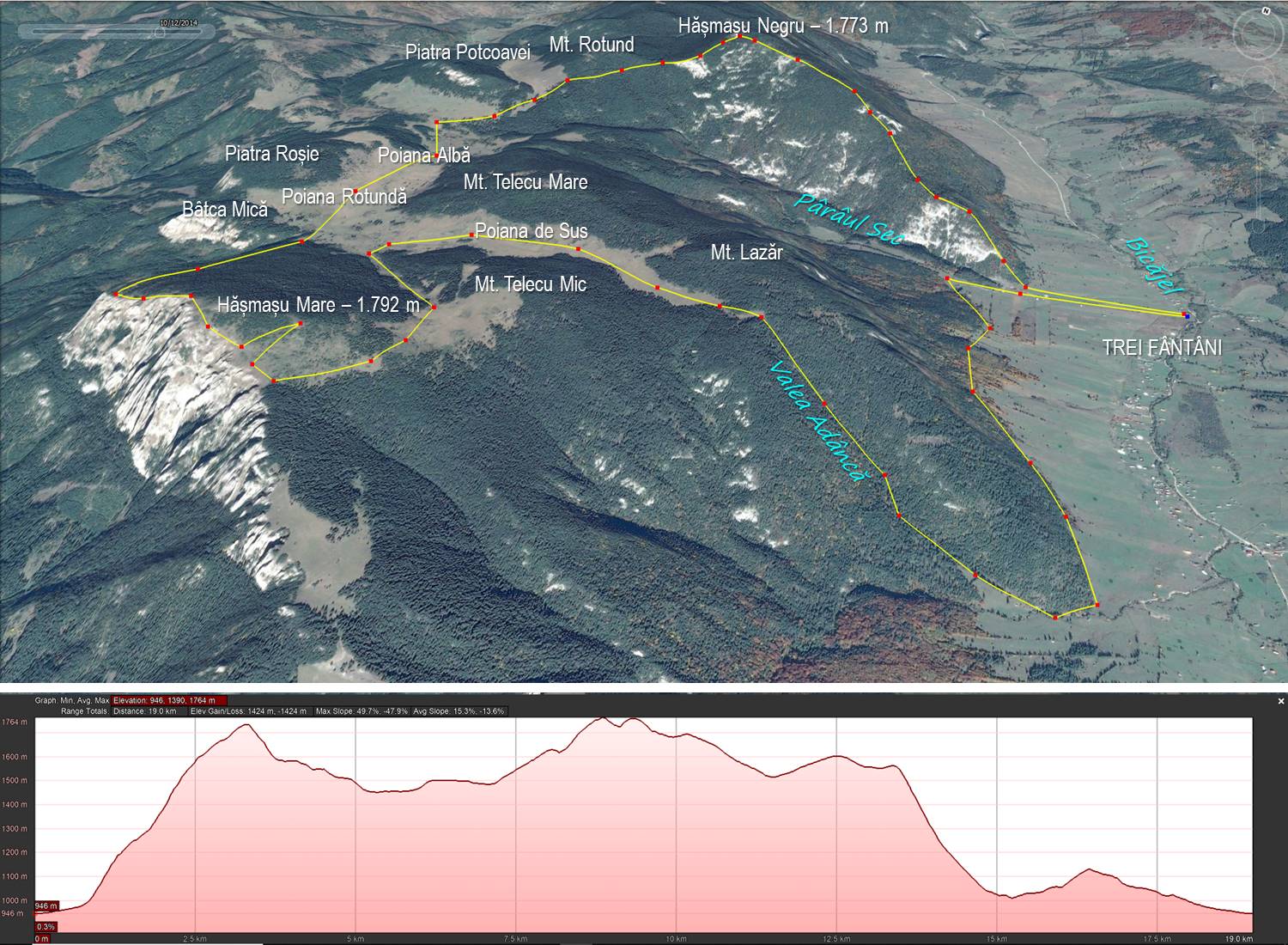
Task: Click the north N compass marker
Action: pos(1266,12)
